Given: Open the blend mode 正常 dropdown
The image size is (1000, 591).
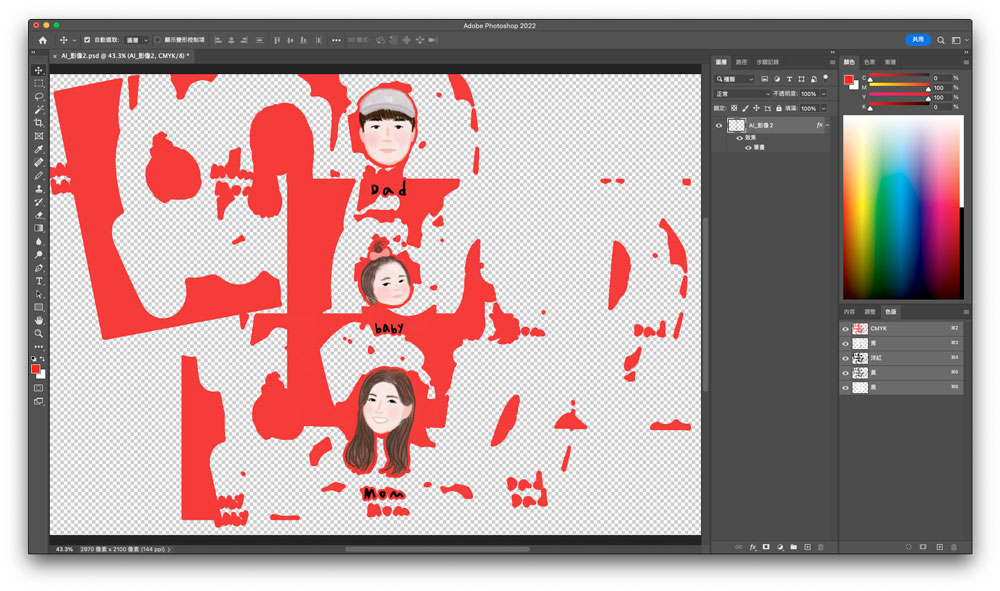Looking at the screenshot, I should pos(742,94).
